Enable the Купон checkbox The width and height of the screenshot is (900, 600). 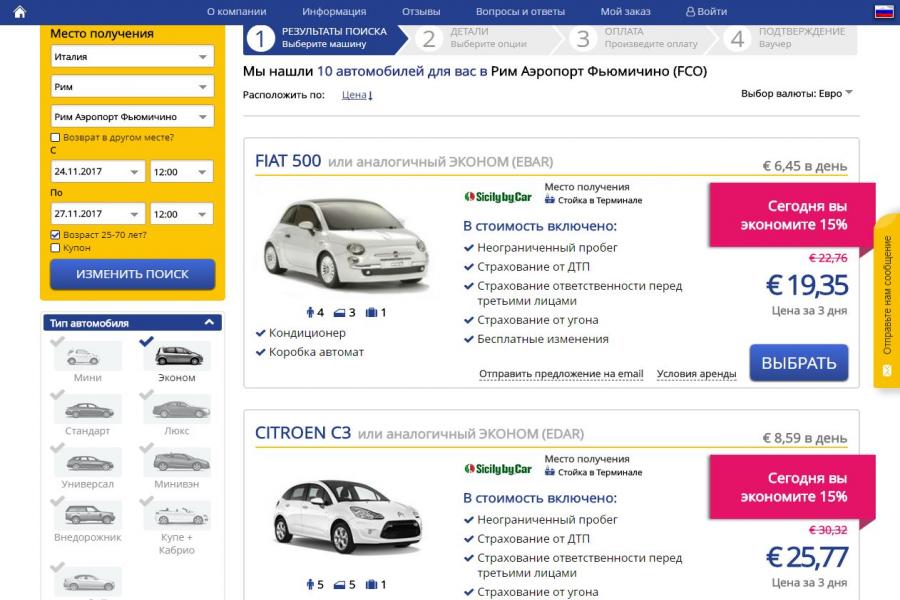click(55, 247)
